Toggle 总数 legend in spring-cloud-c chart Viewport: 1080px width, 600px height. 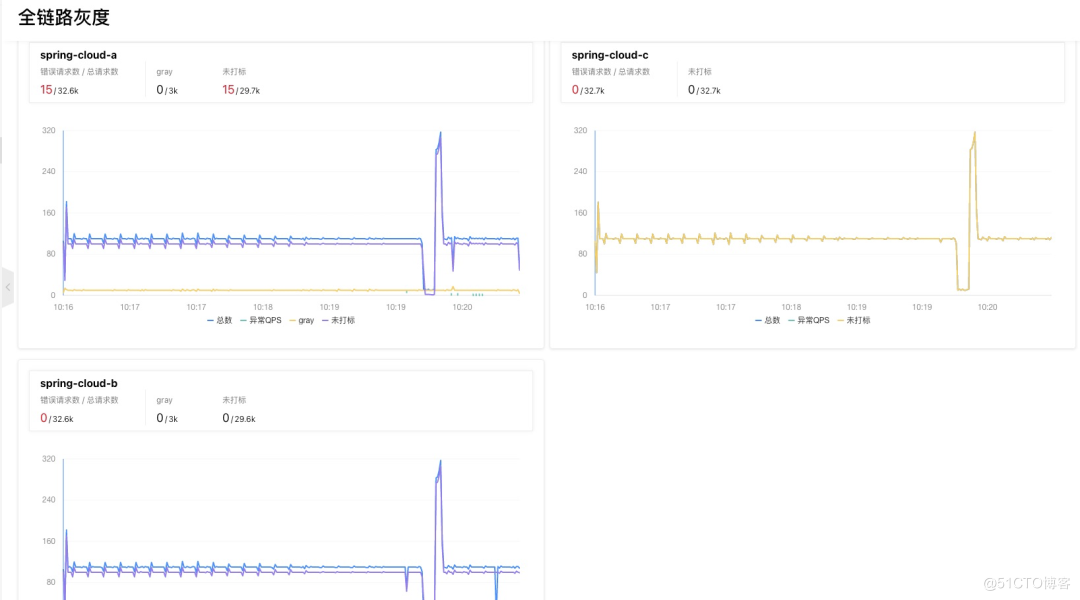(x=768, y=320)
